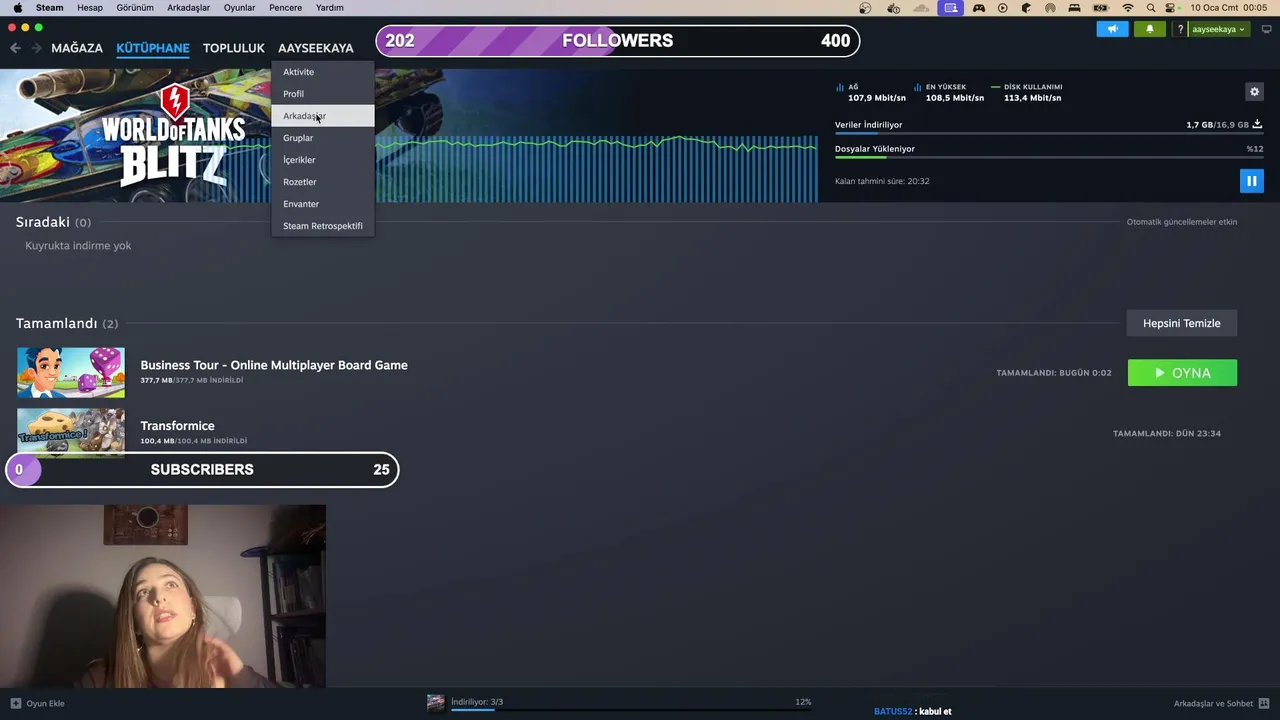Open the Arkadaşlar ve Sohbet label
The height and width of the screenshot is (720, 1280).
[1213, 703]
